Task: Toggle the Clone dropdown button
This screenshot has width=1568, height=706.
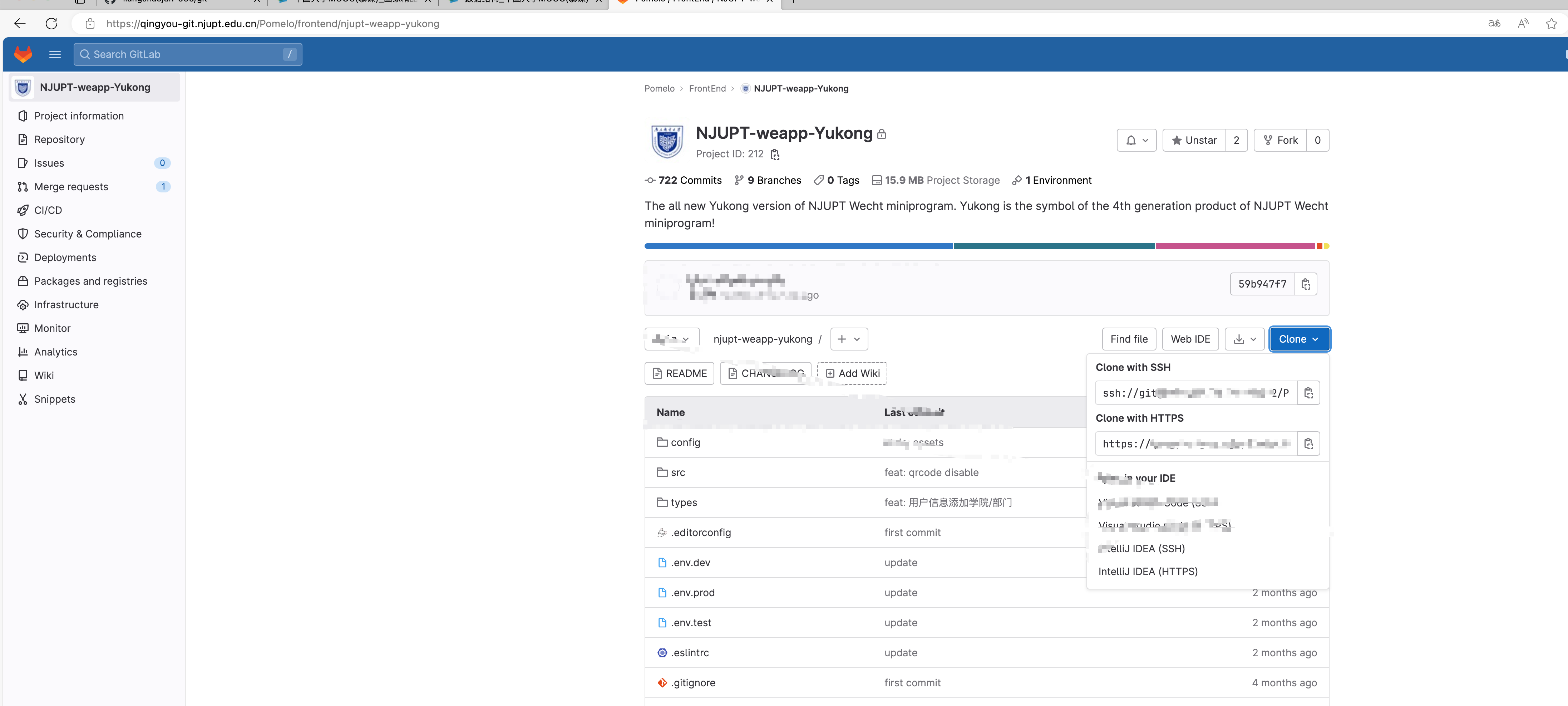Action: pos(1300,339)
